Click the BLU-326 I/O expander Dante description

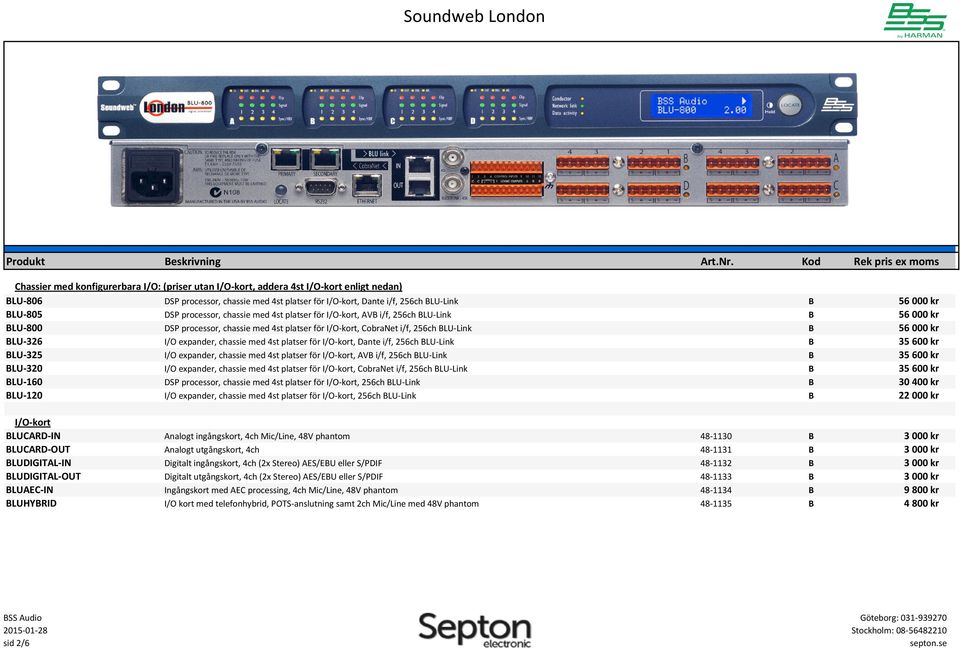(x=309, y=342)
